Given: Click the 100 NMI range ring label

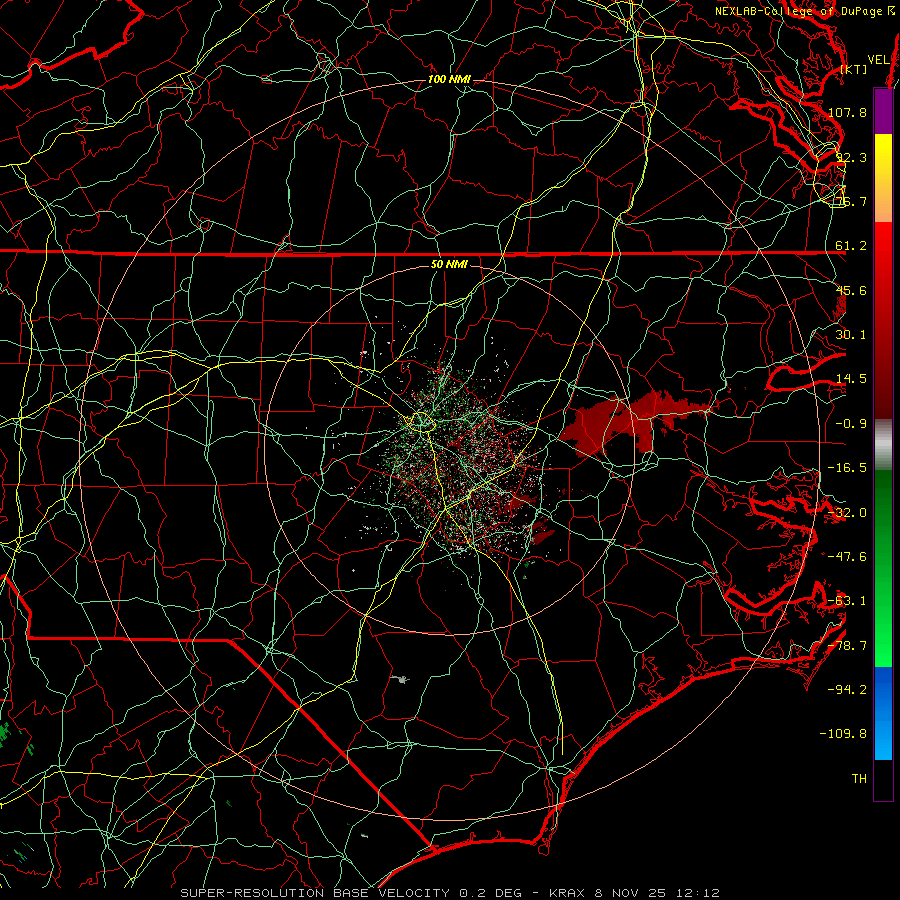Looking at the screenshot, I should coord(449,79).
